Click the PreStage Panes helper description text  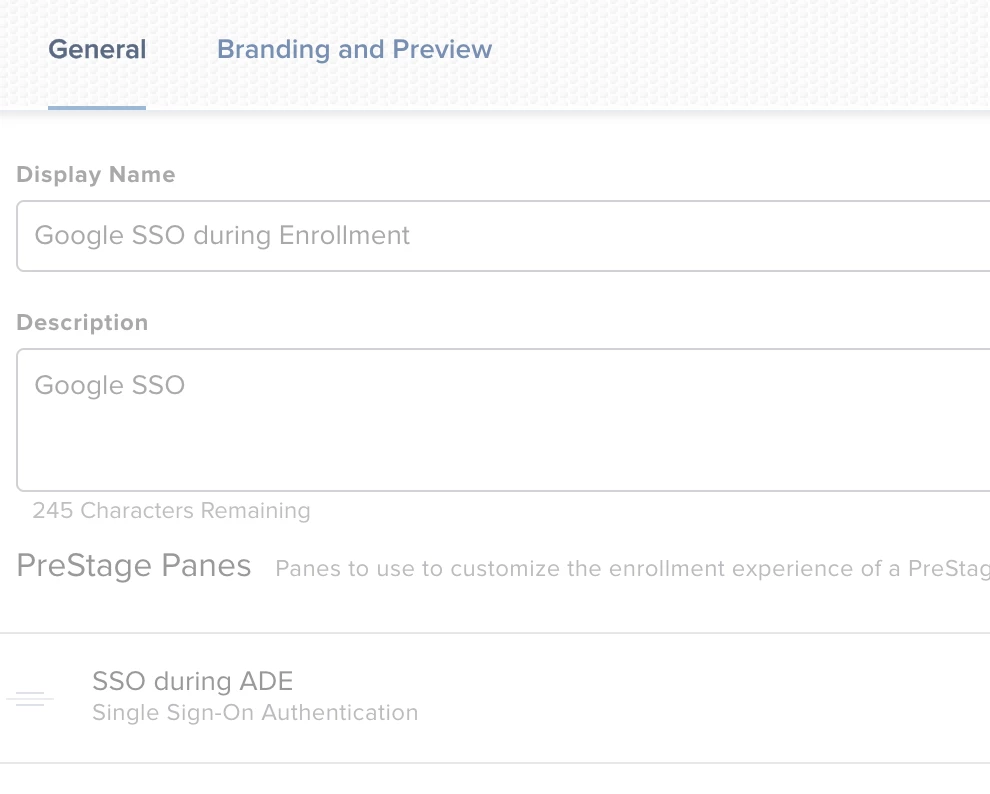pos(630,569)
